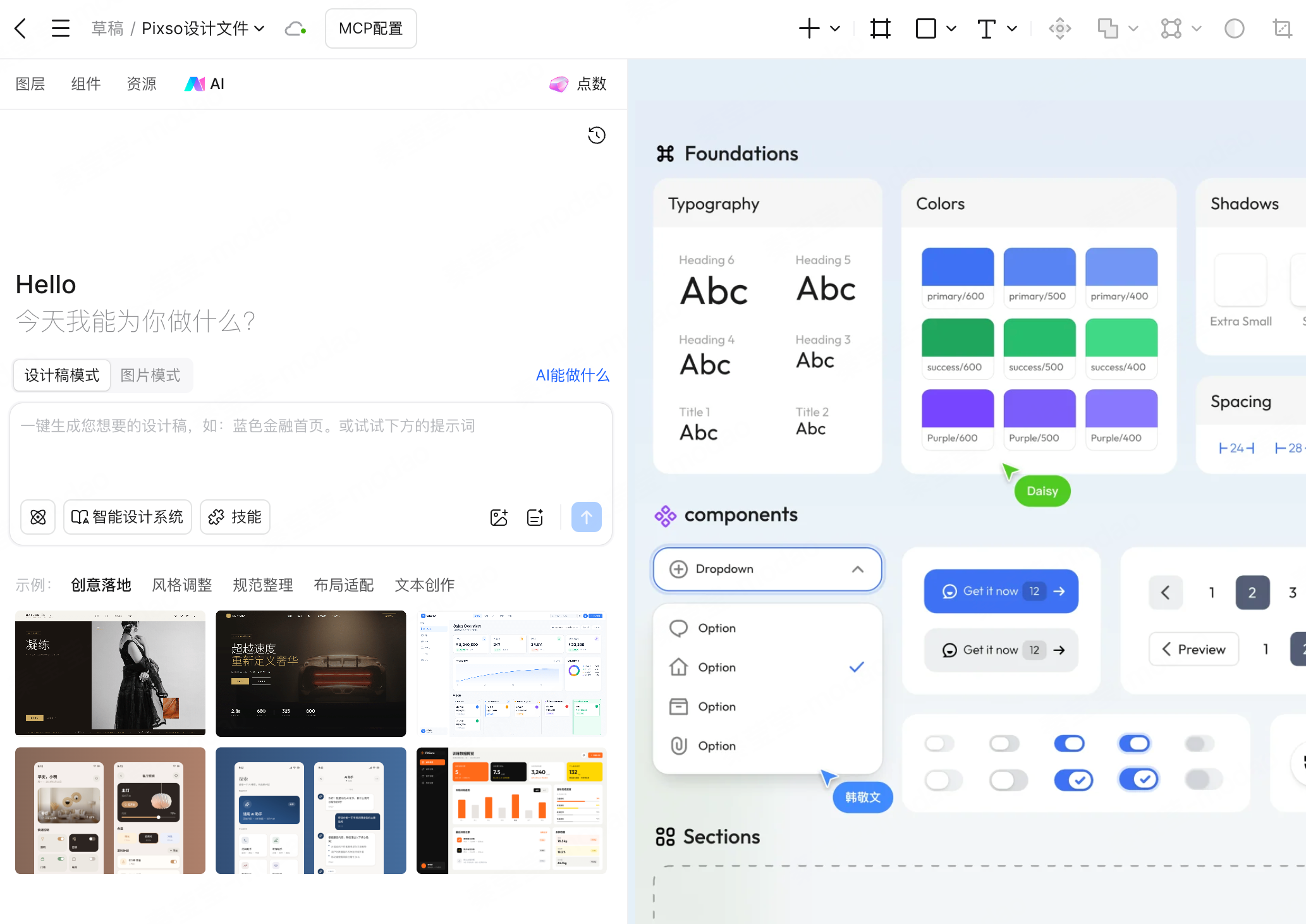Image resolution: width=1306 pixels, height=924 pixels.
Task: Open AI chat history clock icon
Action: tap(597, 135)
